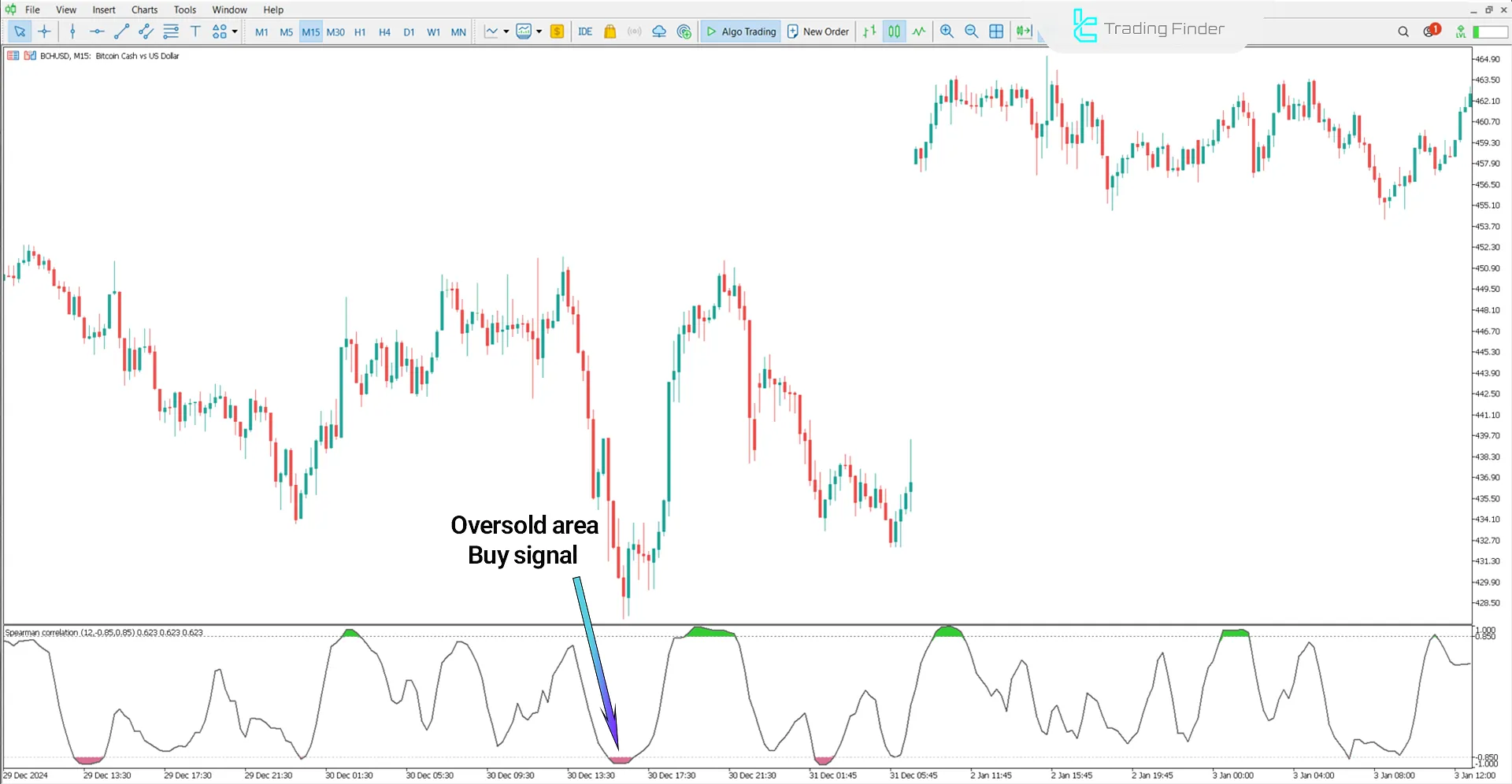This screenshot has width=1512, height=784.
Task: Switch chart to bar display mode
Action: coord(869,31)
